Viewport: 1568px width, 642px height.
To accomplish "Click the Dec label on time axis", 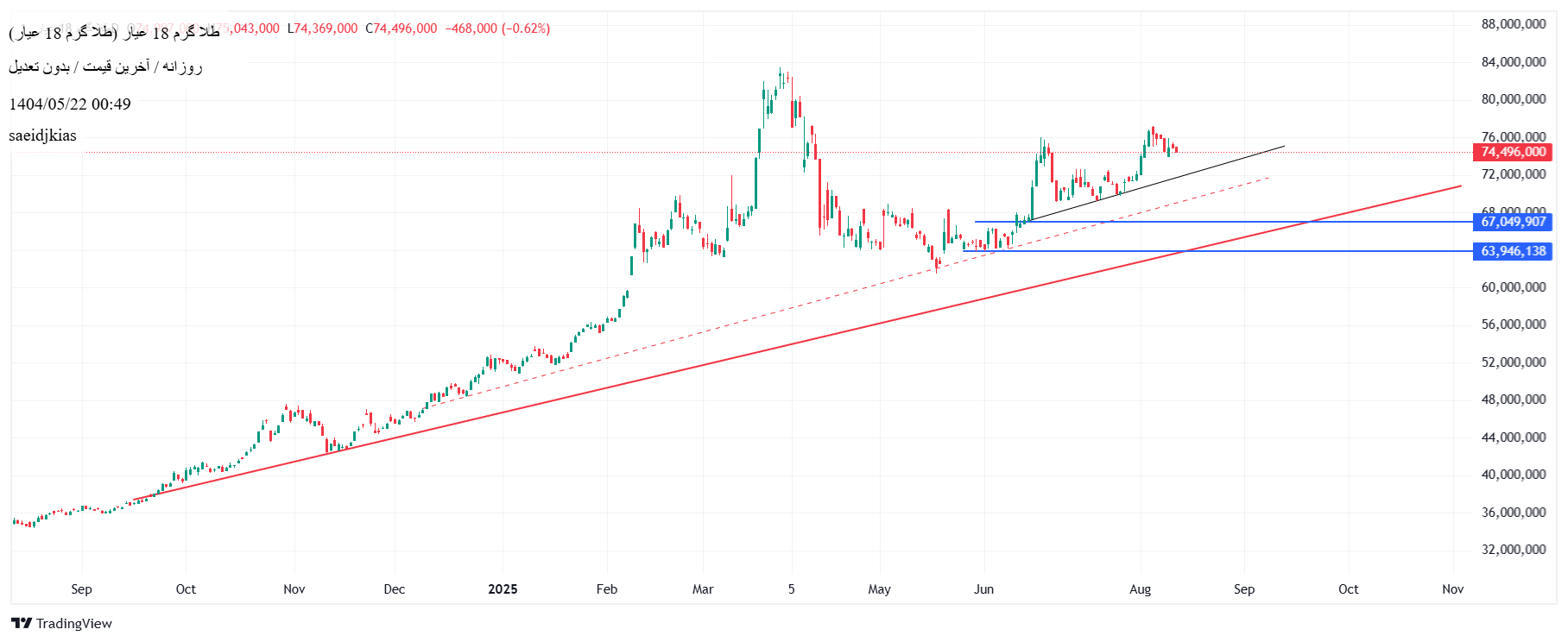I will coord(394,589).
